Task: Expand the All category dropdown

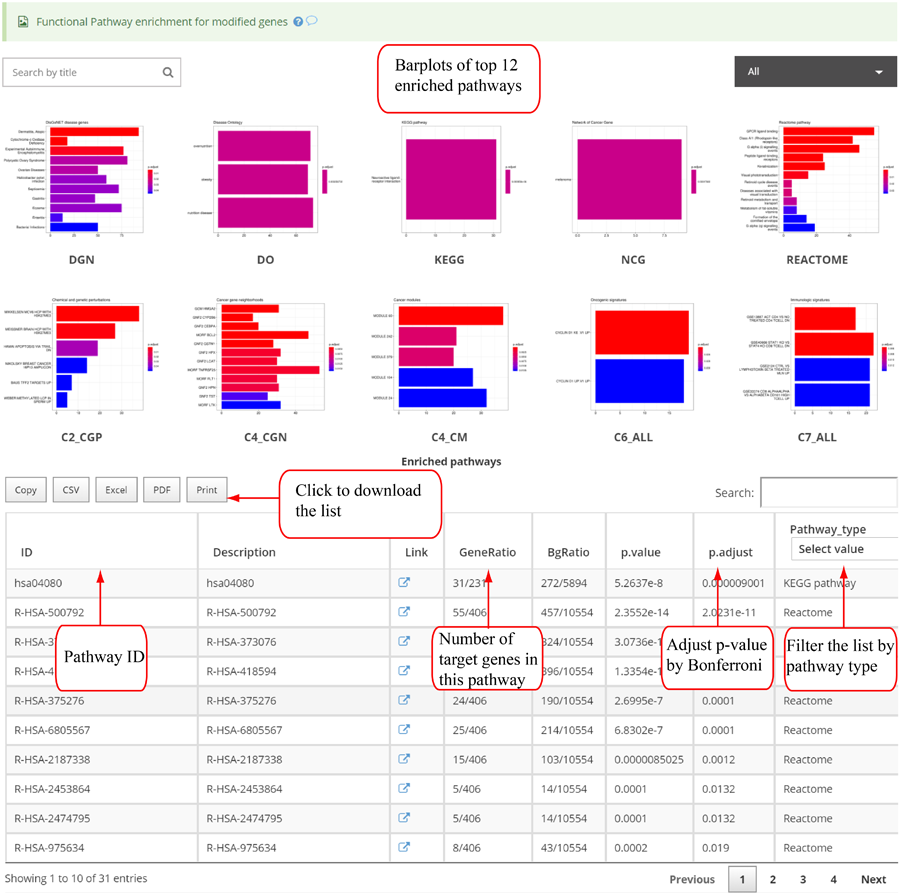Action: coord(815,72)
